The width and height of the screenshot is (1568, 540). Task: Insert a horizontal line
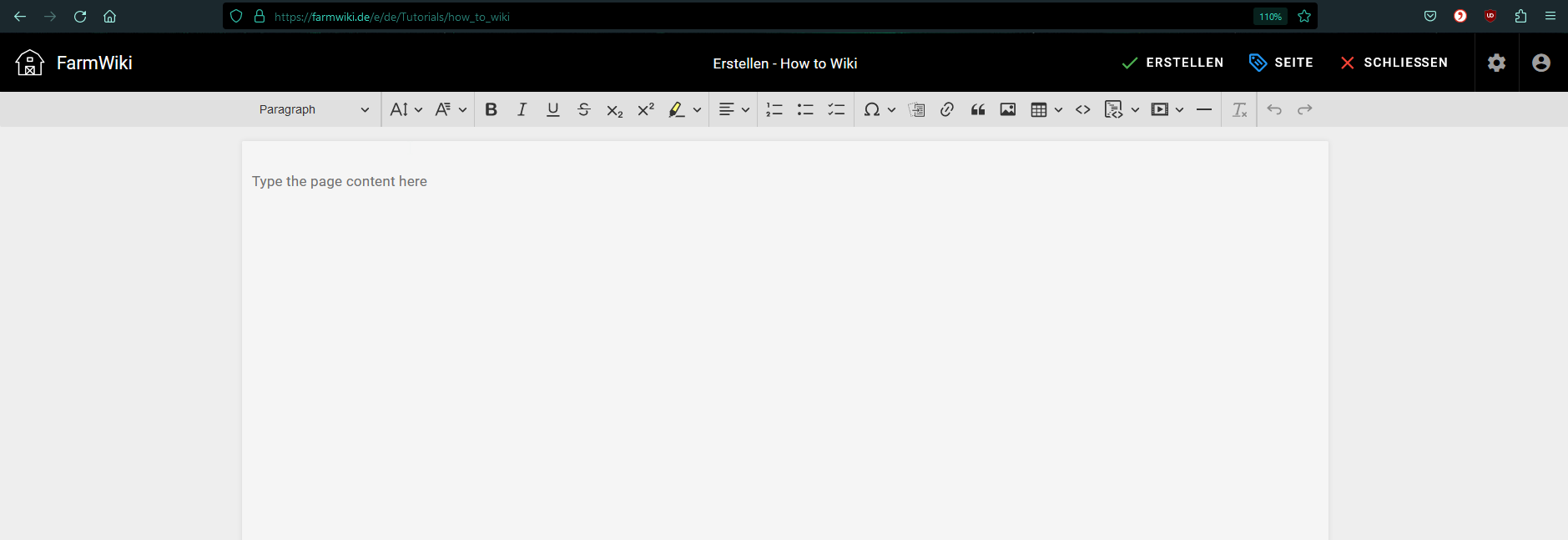[1203, 109]
